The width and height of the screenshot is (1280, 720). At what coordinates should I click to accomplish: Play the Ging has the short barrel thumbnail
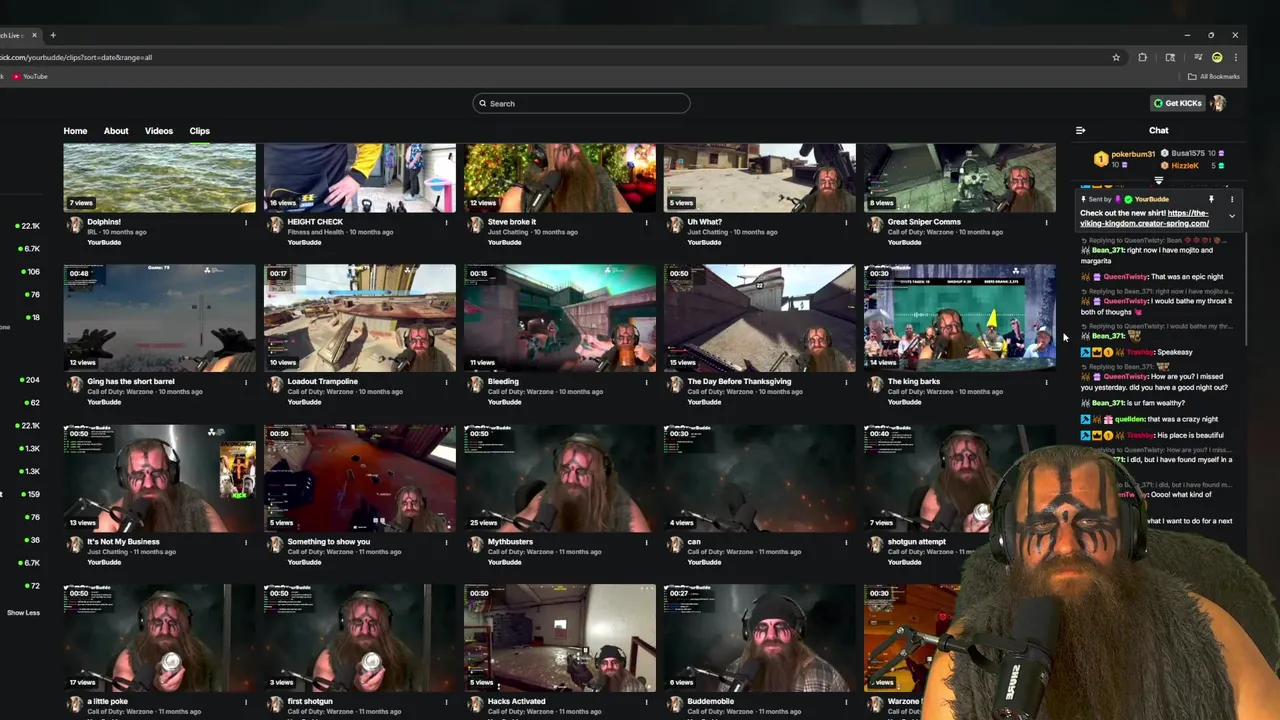point(160,318)
